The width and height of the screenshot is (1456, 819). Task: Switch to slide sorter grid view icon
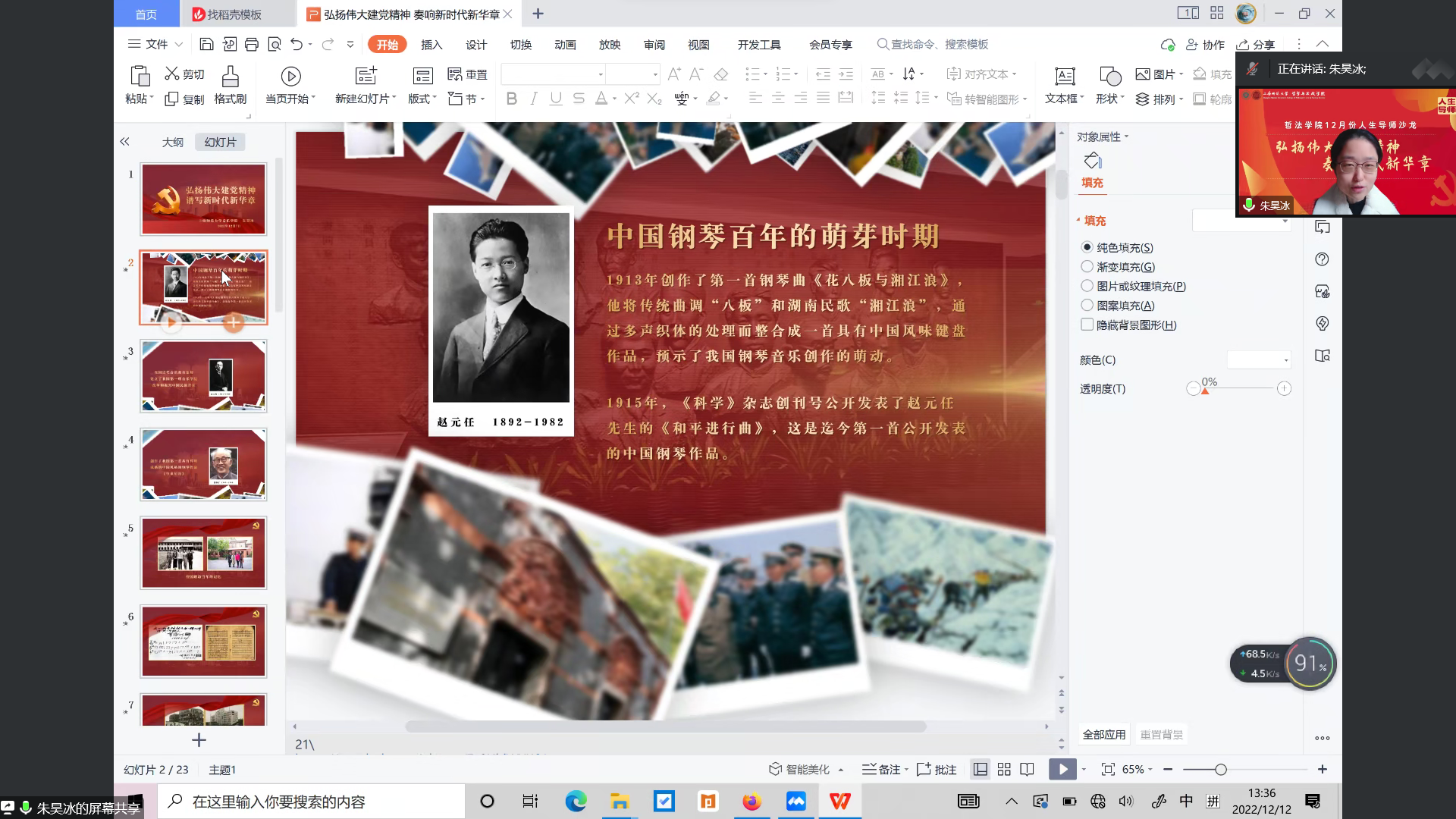tap(1004, 769)
